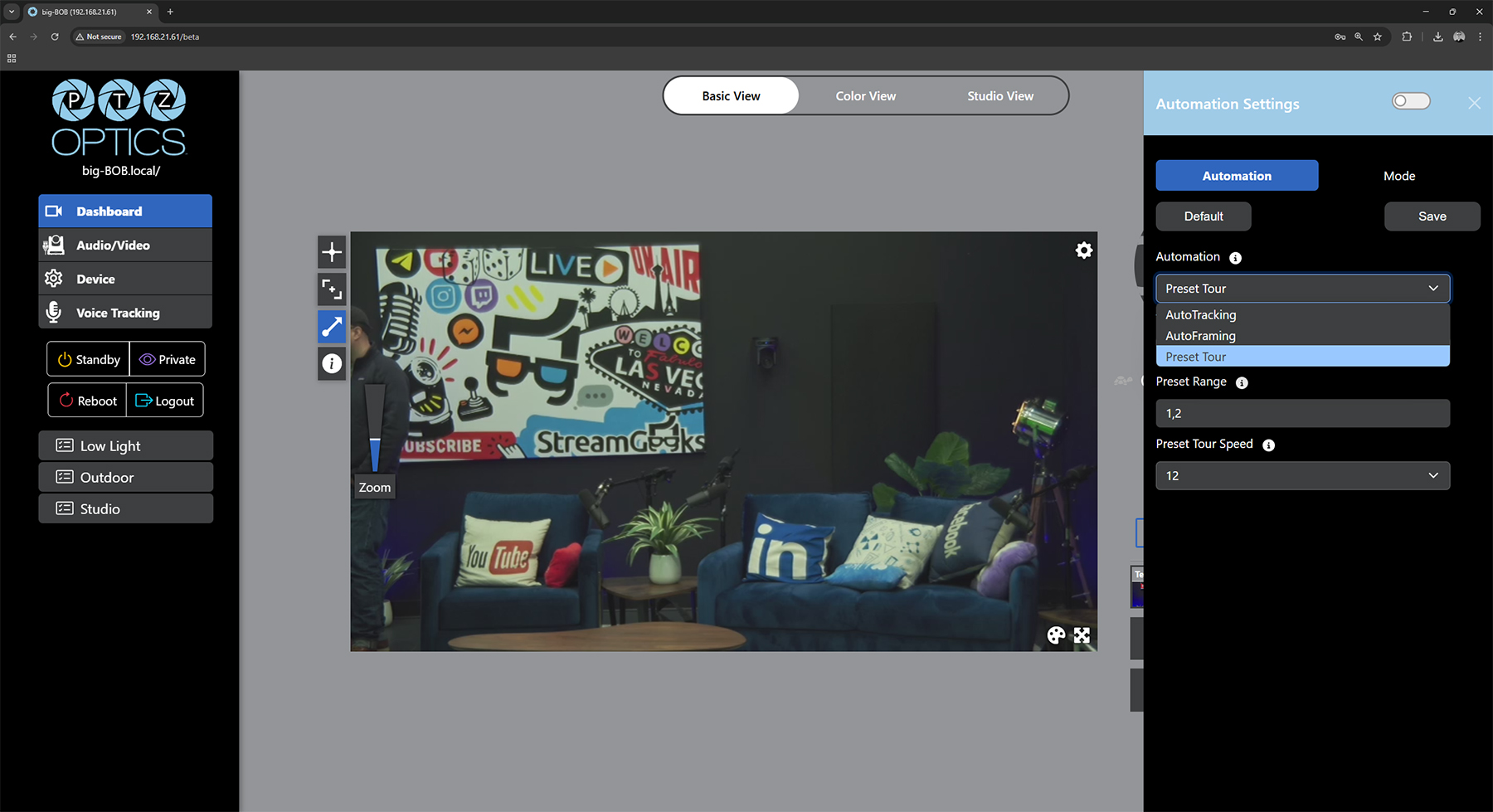Show info tooltip for Preset Tour Speed
Screen dimensions: 1493x812
1268,445
